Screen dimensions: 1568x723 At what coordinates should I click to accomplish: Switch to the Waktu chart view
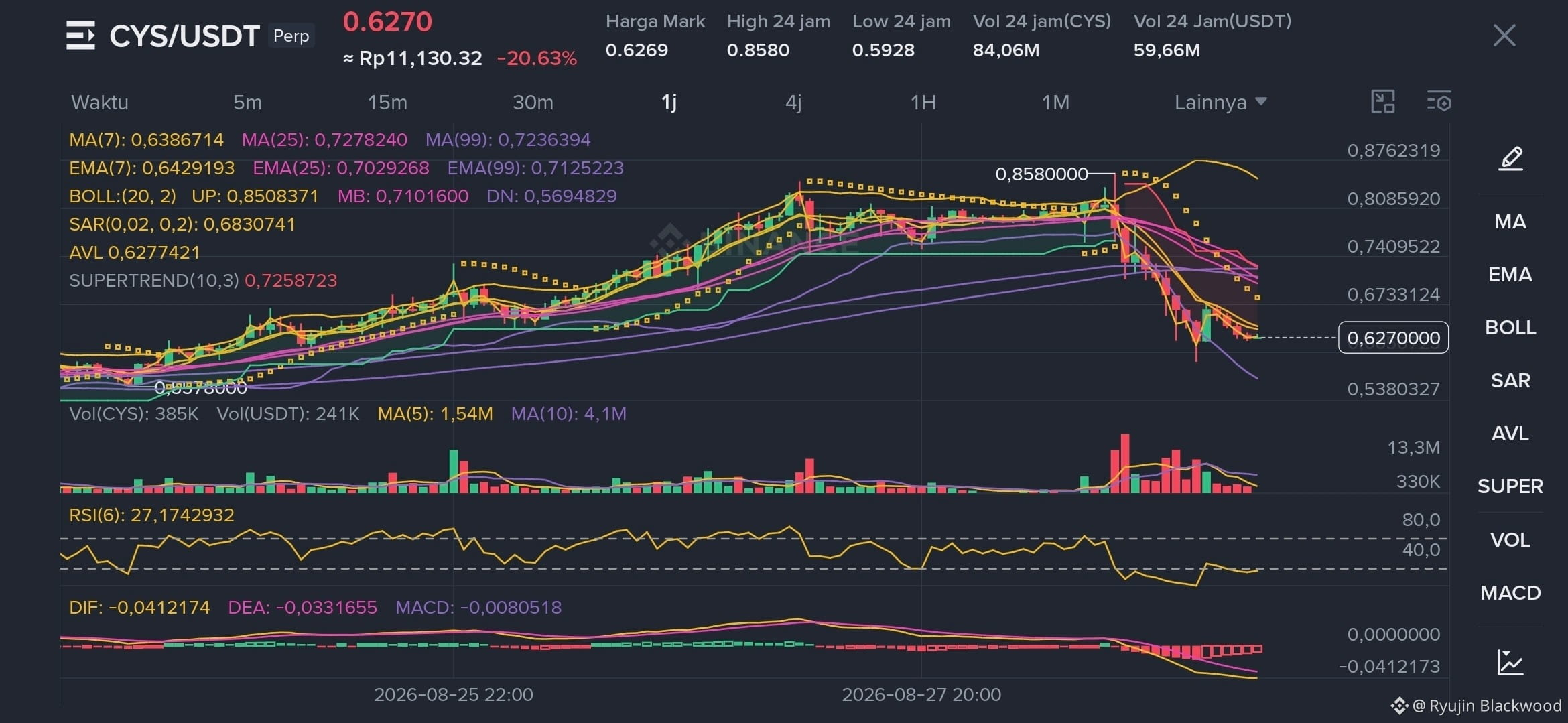(100, 103)
